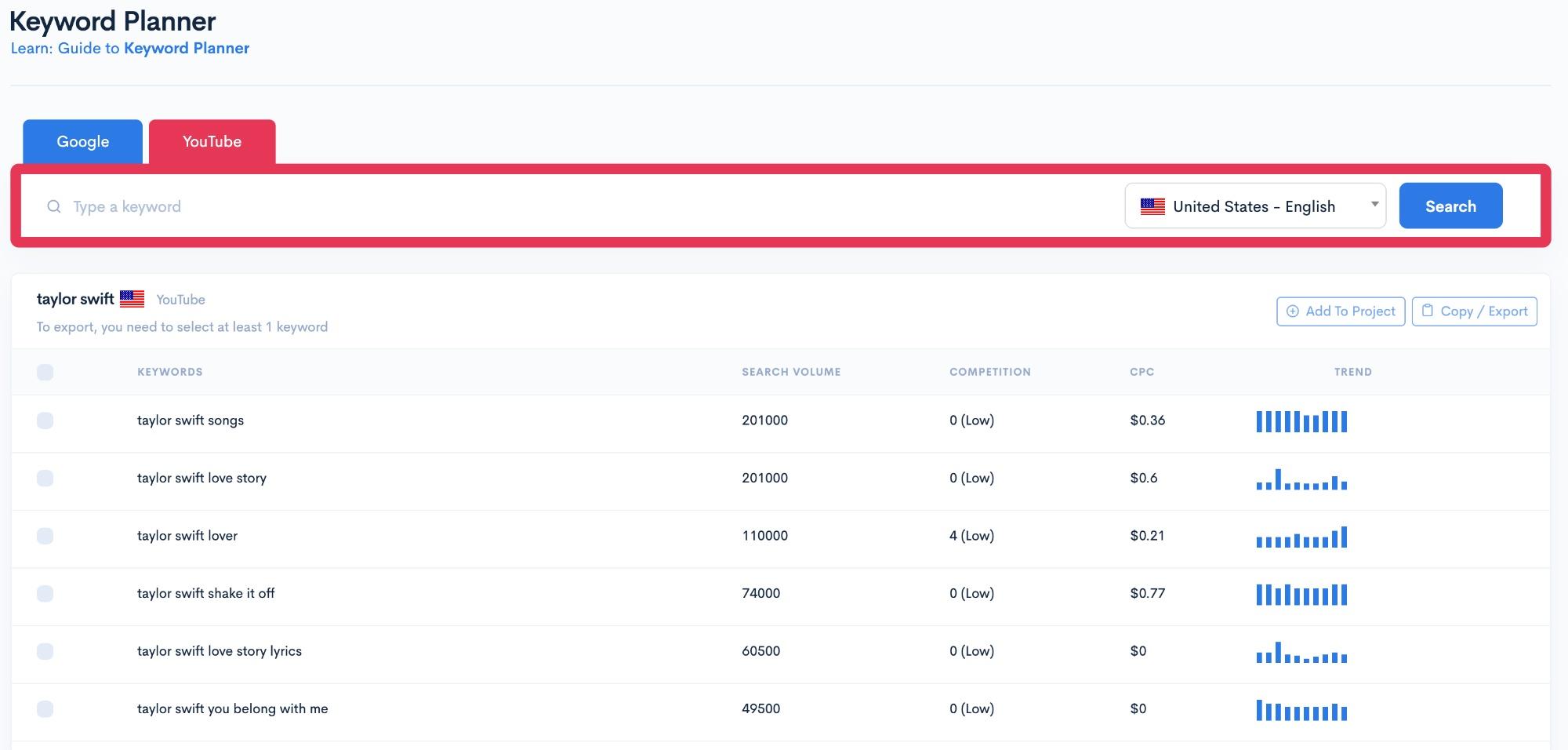This screenshot has width=1568, height=750.
Task: Switch to the Google tab
Action: [x=83, y=142]
